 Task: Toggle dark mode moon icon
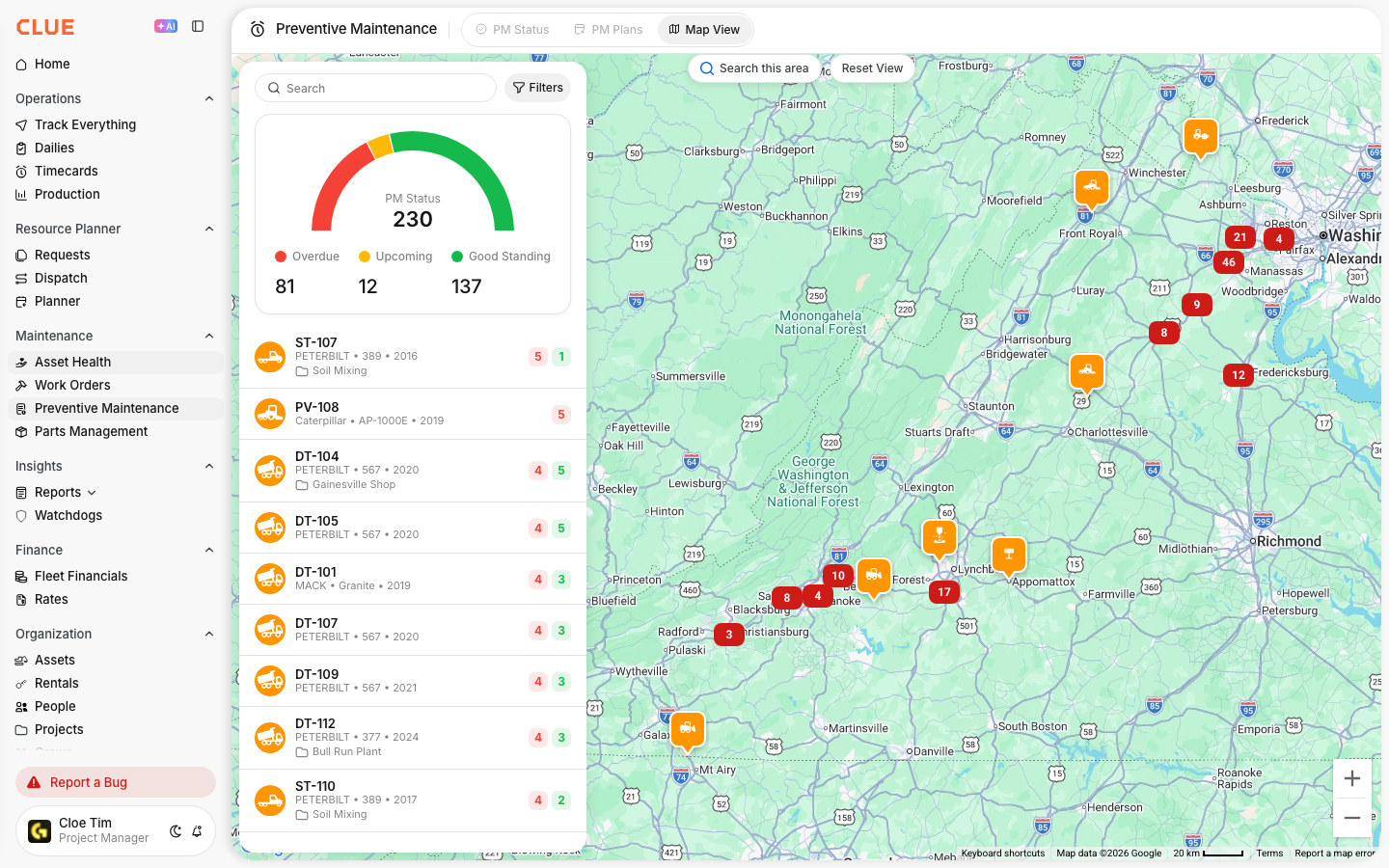176,831
